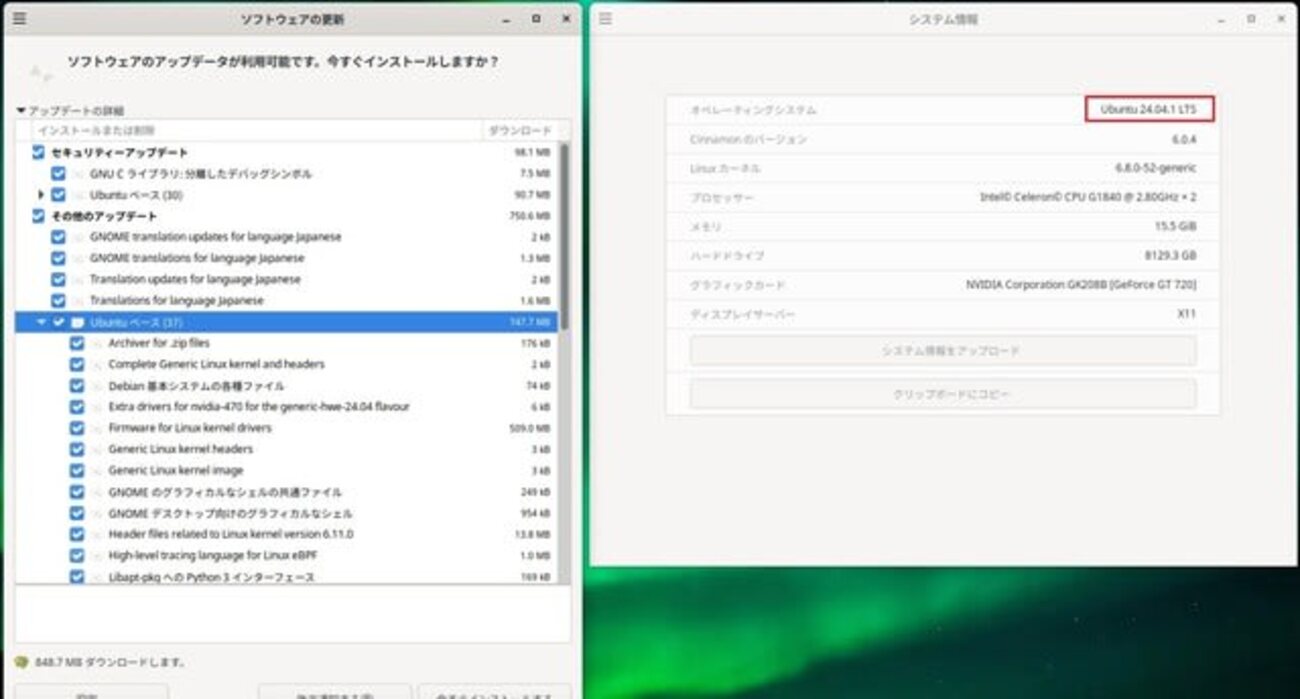Collapse the Ubuntu ベース (37) group
The image size is (1300, 699).
41,322
